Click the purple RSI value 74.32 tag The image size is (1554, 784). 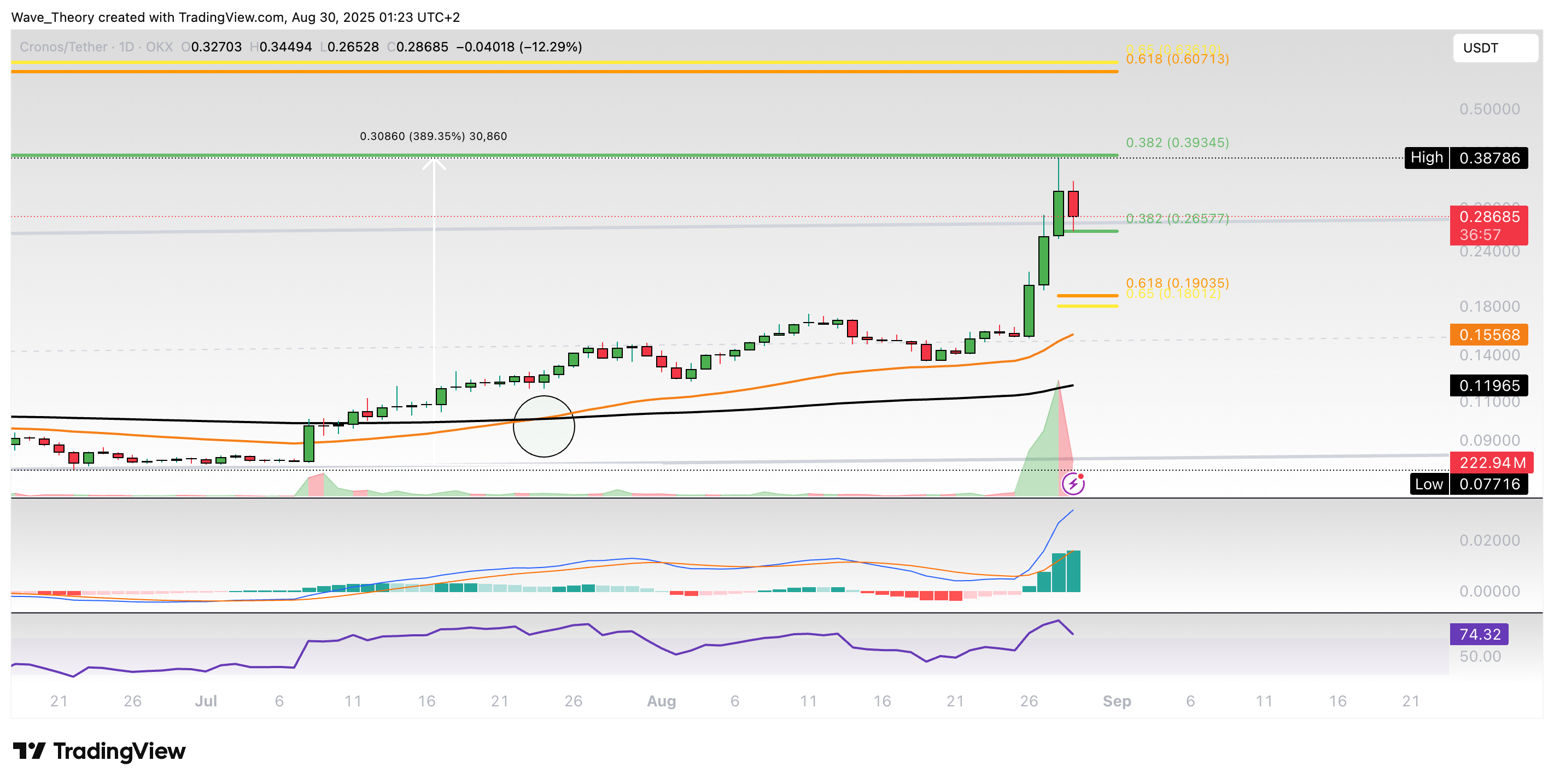click(1479, 634)
